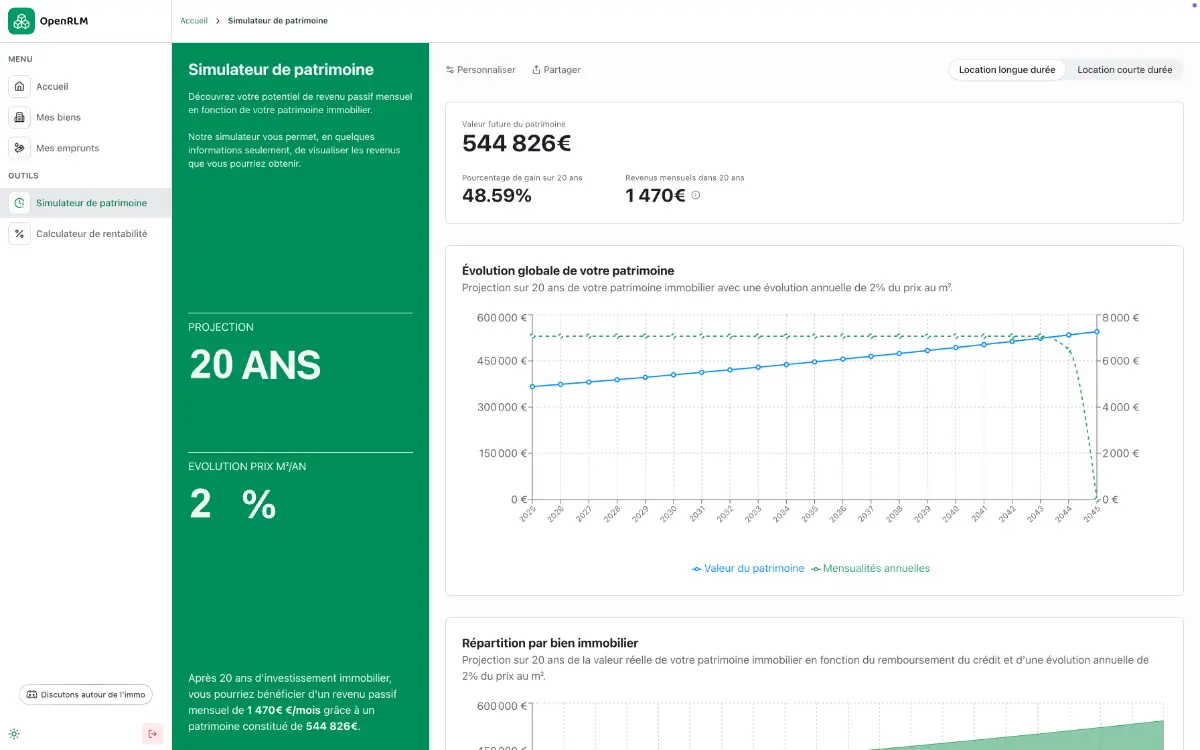Open Mes emprunts loans icon
This screenshot has height=750, width=1200.
tap(19, 148)
